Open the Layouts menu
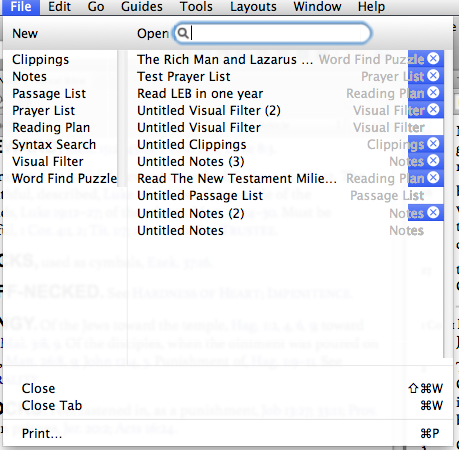The image size is (459, 450). click(253, 7)
